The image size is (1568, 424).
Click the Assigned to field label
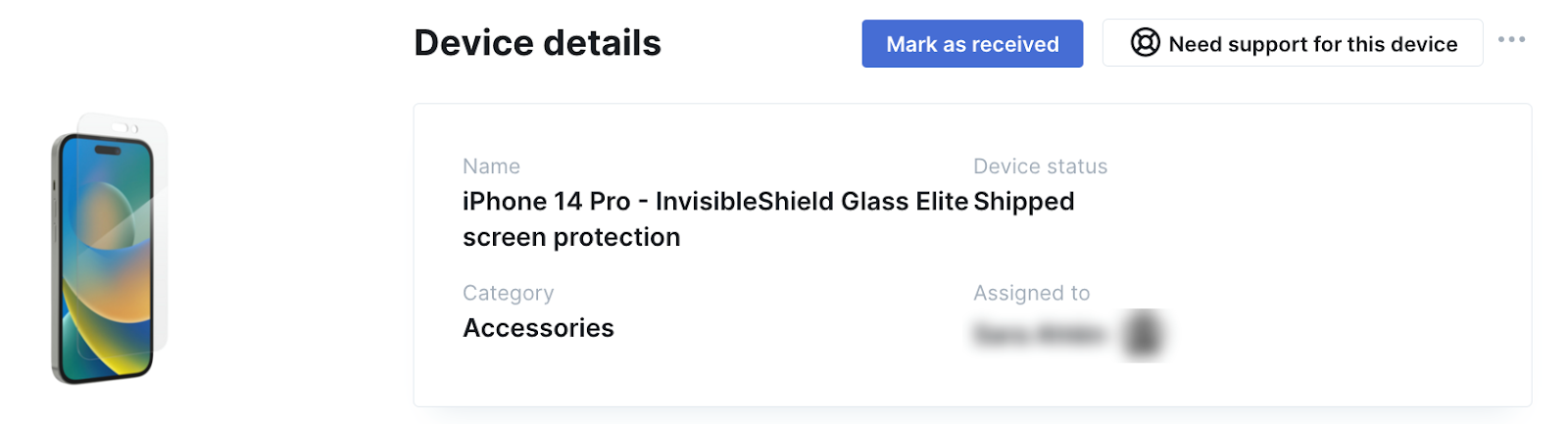click(1031, 293)
